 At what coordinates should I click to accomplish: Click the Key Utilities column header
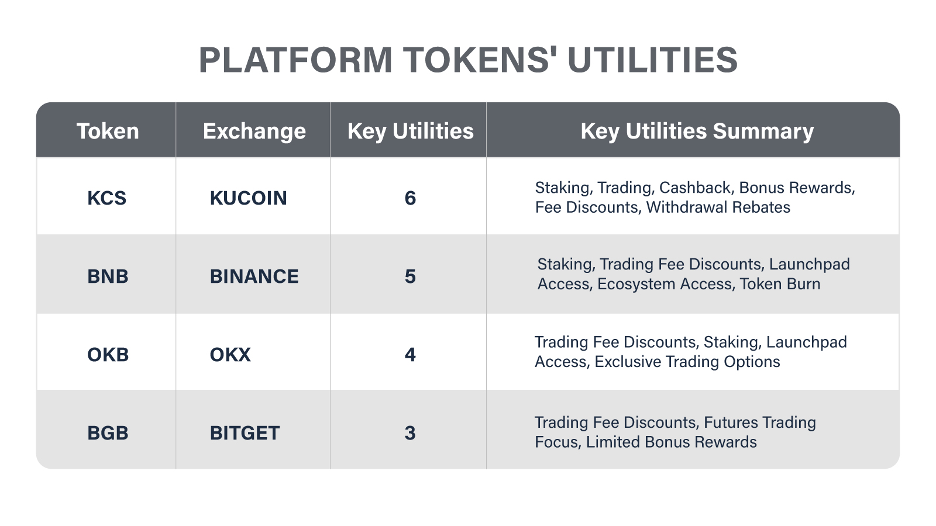[411, 131]
